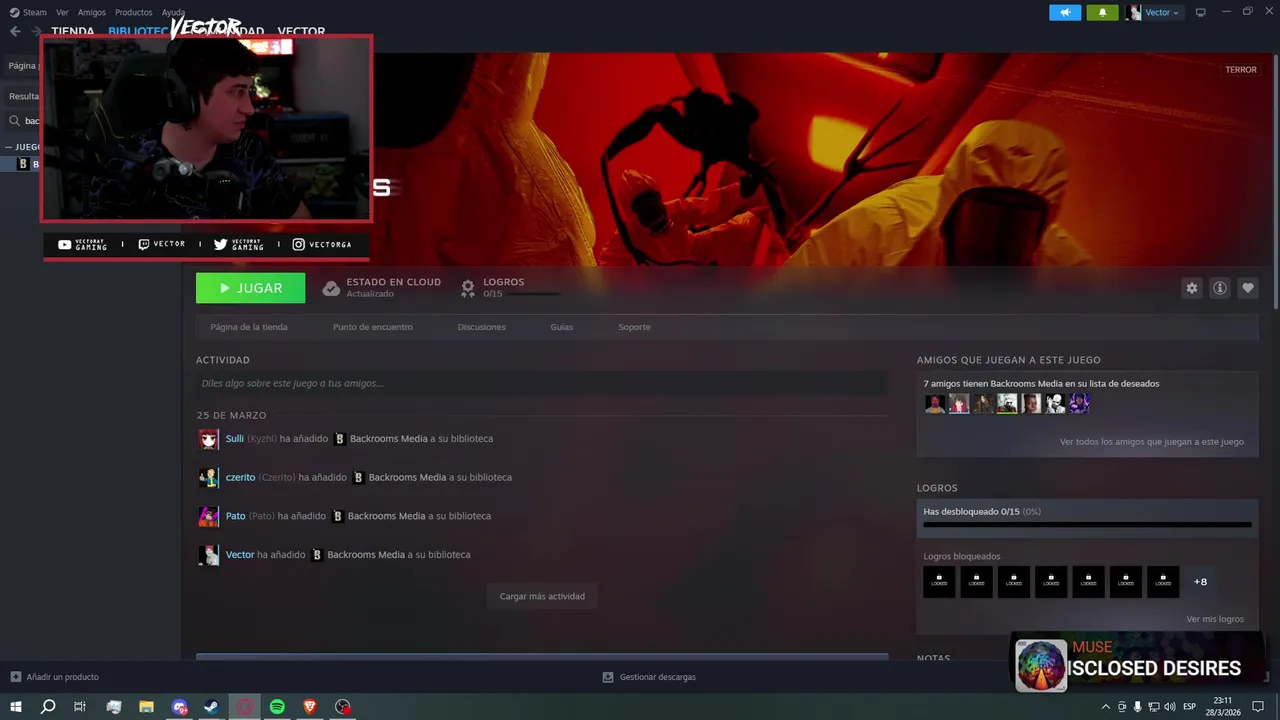Expand the Vector account dropdown
1280x720 pixels.
click(1153, 12)
